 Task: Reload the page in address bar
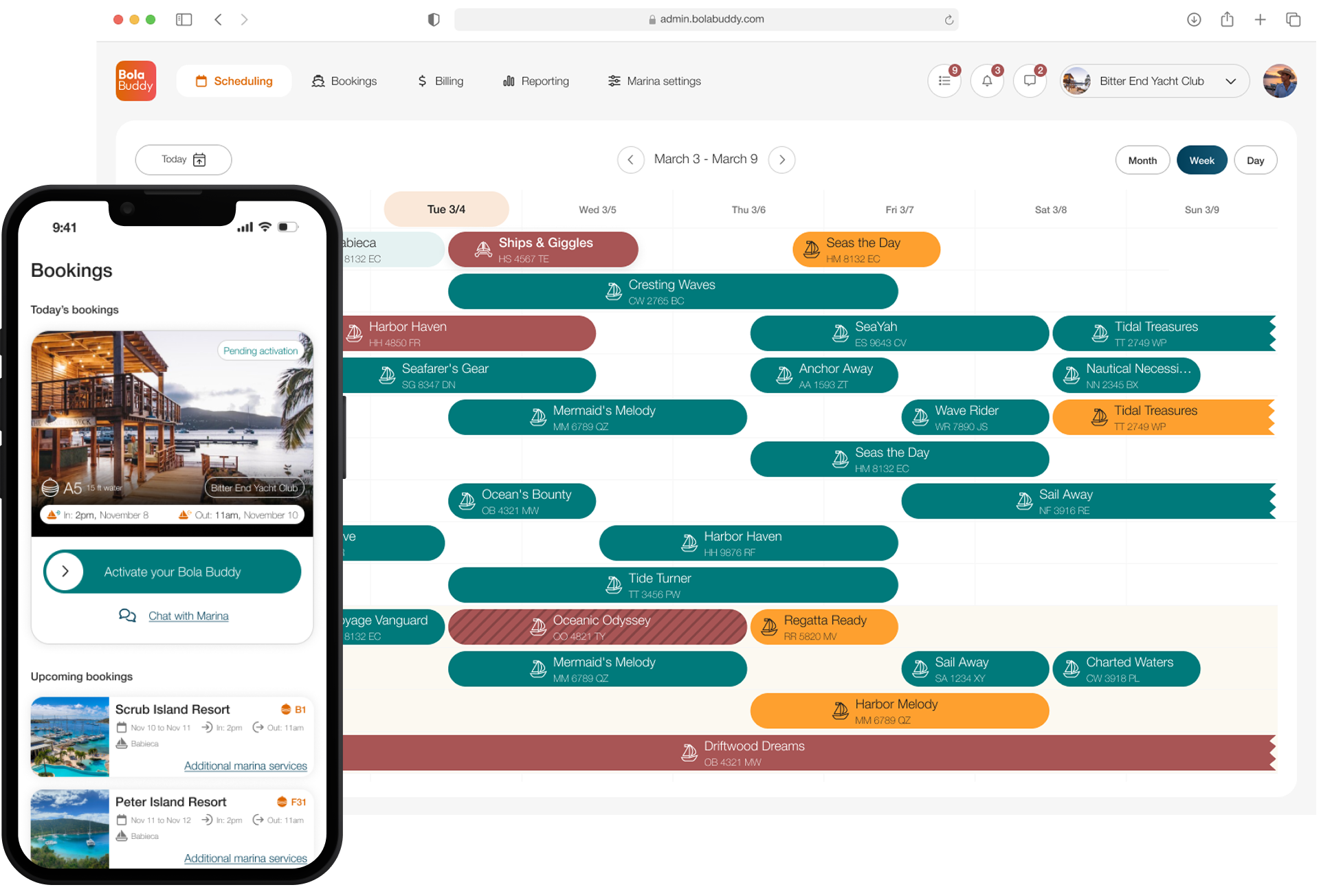point(949,20)
